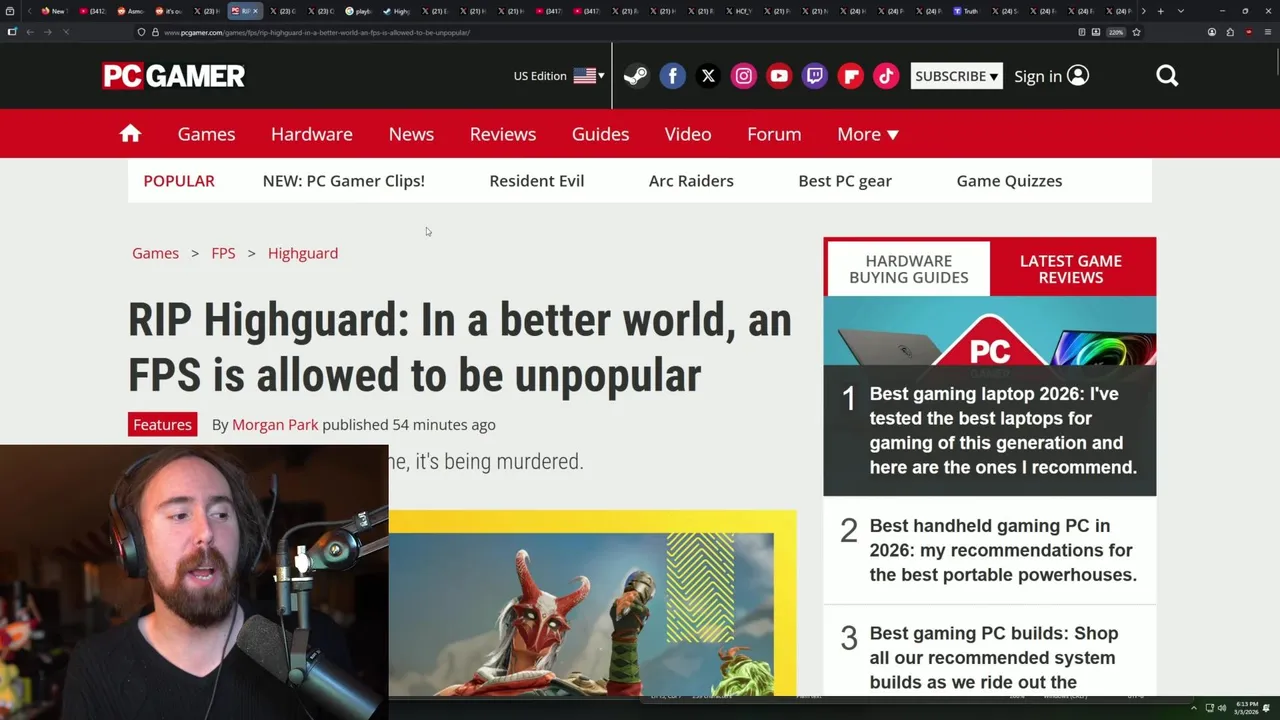Open the Games nav menu item
This screenshot has width=1280, height=720.
pos(206,134)
